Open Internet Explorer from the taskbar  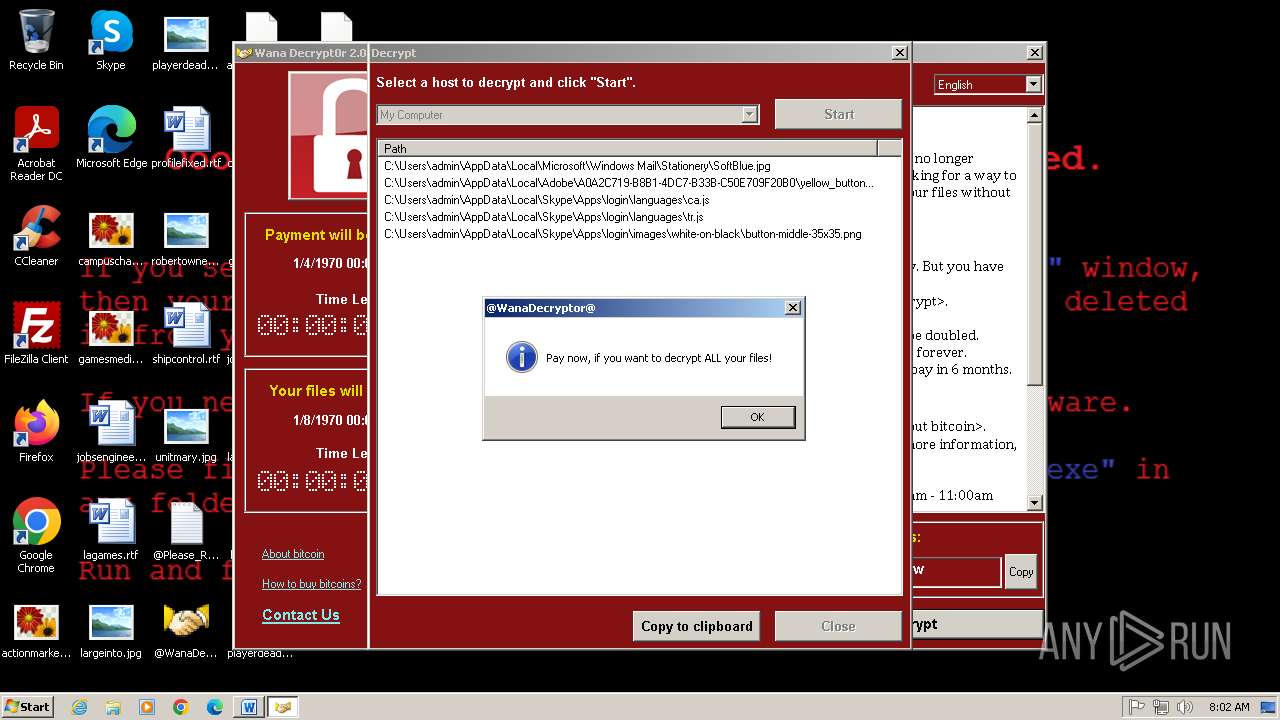pos(80,707)
